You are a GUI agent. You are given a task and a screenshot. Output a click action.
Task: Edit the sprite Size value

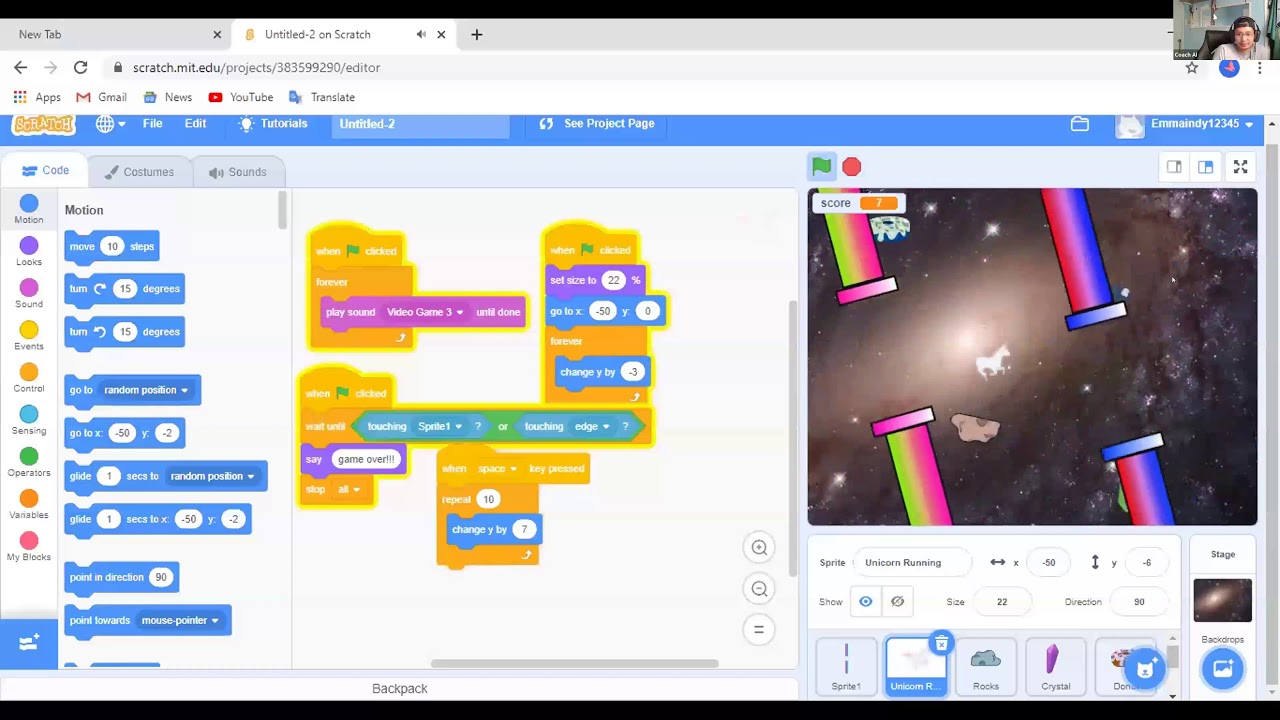(x=1002, y=602)
